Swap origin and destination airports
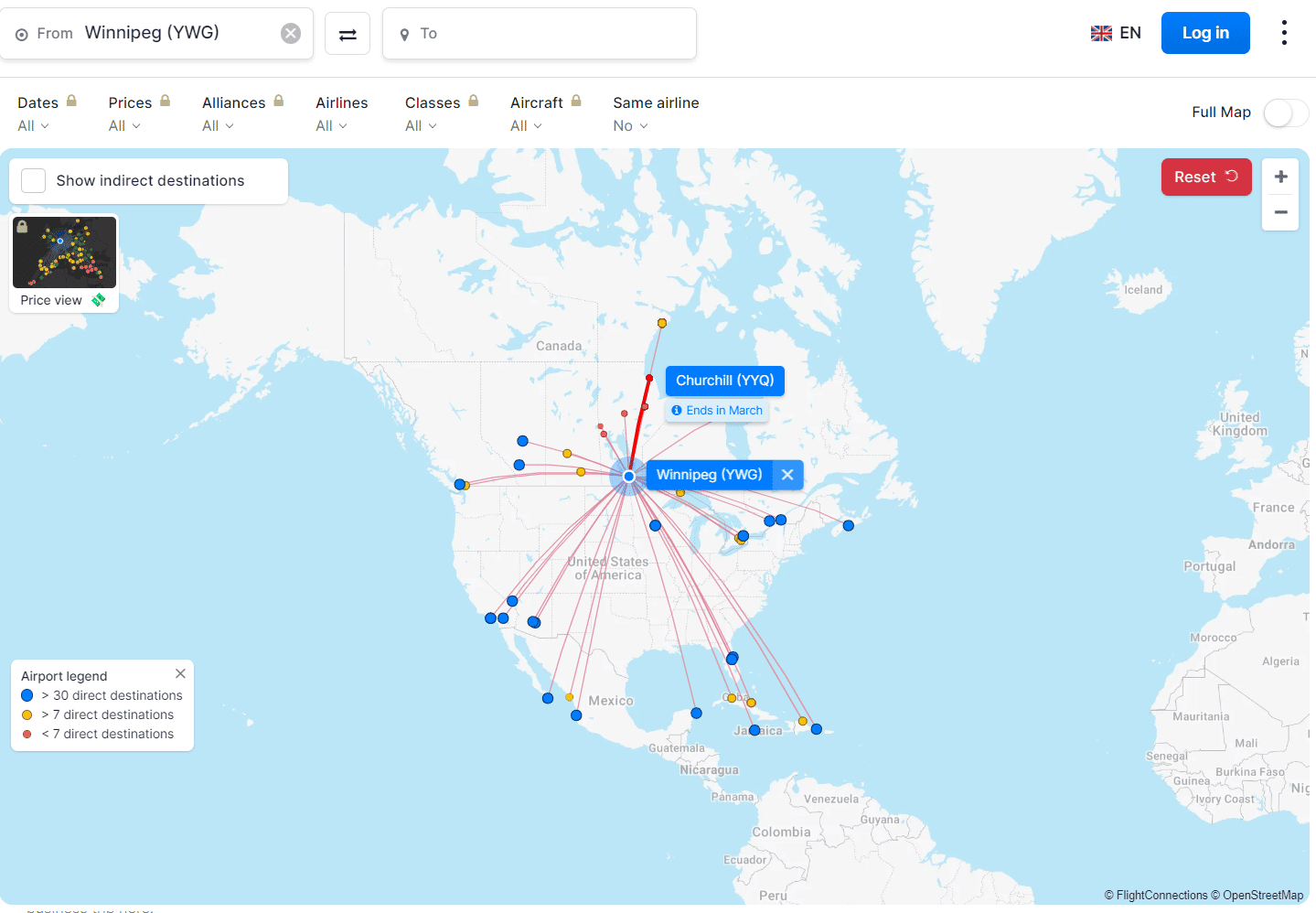The width and height of the screenshot is (1316, 913). (348, 34)
